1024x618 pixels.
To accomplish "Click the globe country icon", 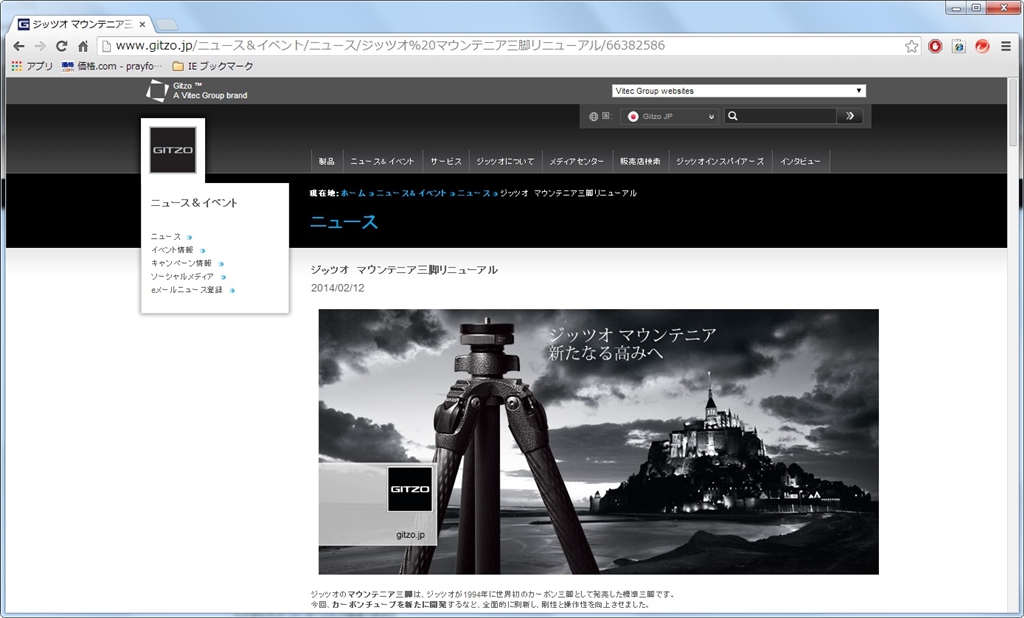I will (593, 116).
